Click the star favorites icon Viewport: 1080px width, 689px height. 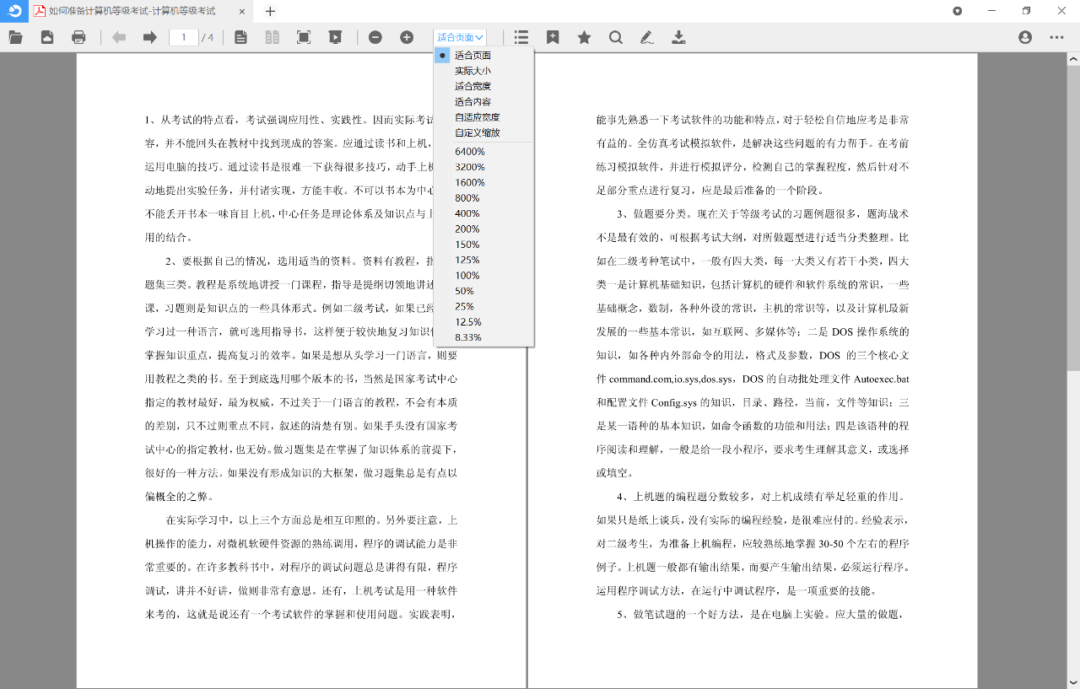[x=584, y=37]
